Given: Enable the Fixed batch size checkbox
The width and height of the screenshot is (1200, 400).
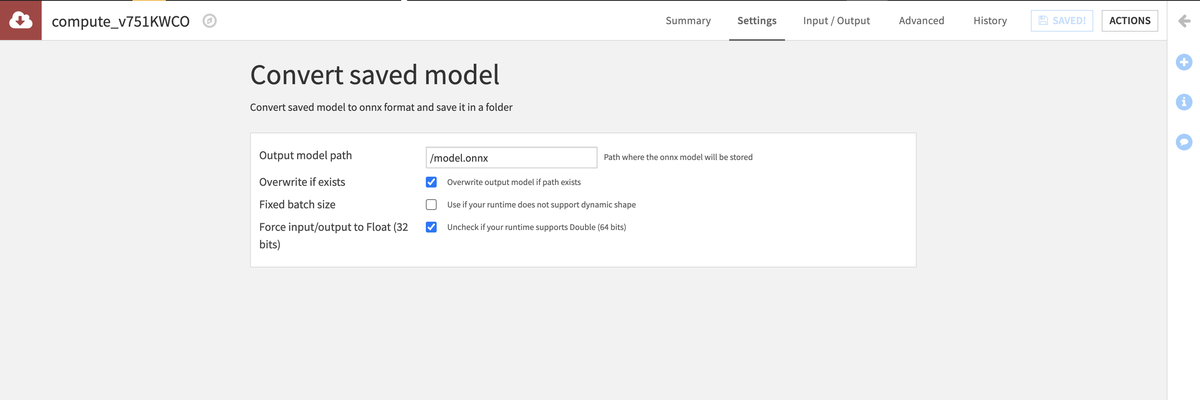Looking at the screenshot, I should click(431, 204).
